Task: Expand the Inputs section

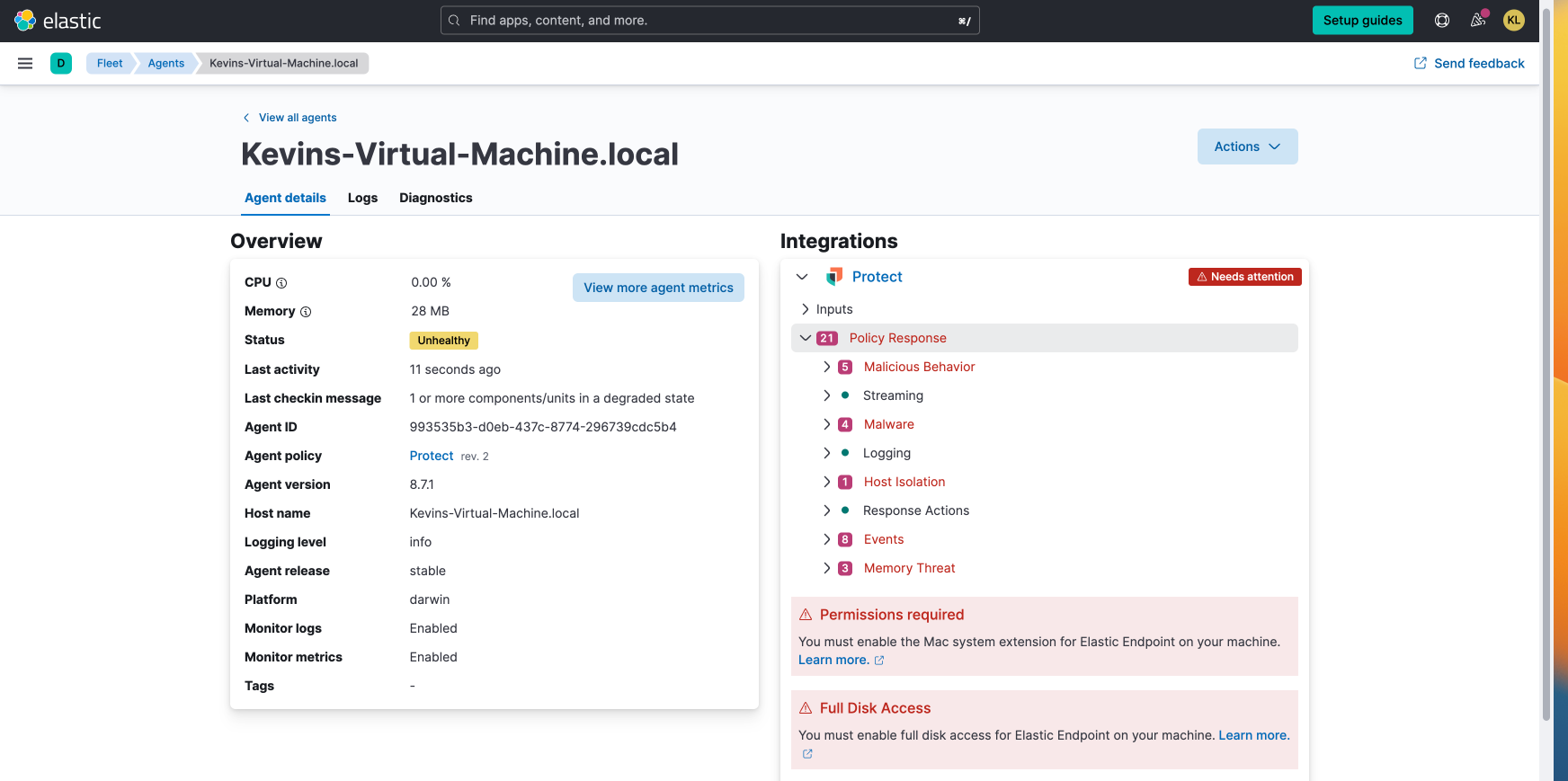Action: coord(806,309)
